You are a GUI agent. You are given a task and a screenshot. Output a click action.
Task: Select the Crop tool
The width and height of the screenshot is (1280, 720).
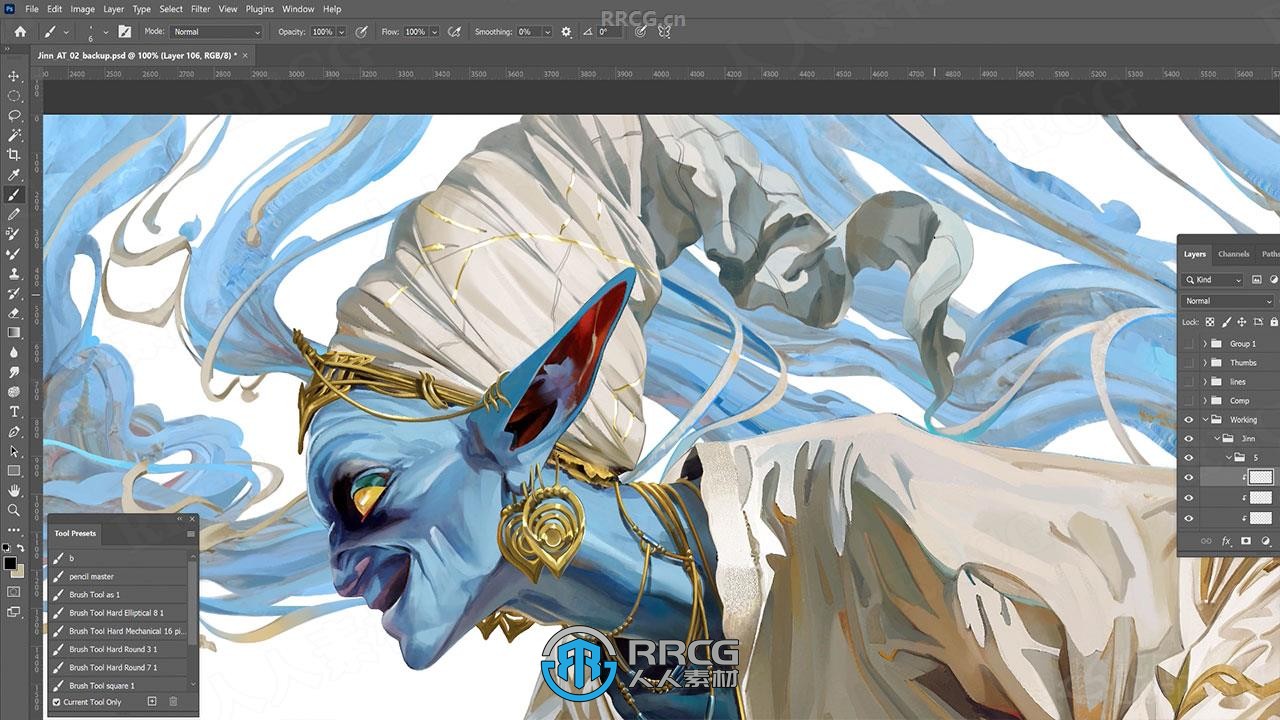tap(14, 155)
